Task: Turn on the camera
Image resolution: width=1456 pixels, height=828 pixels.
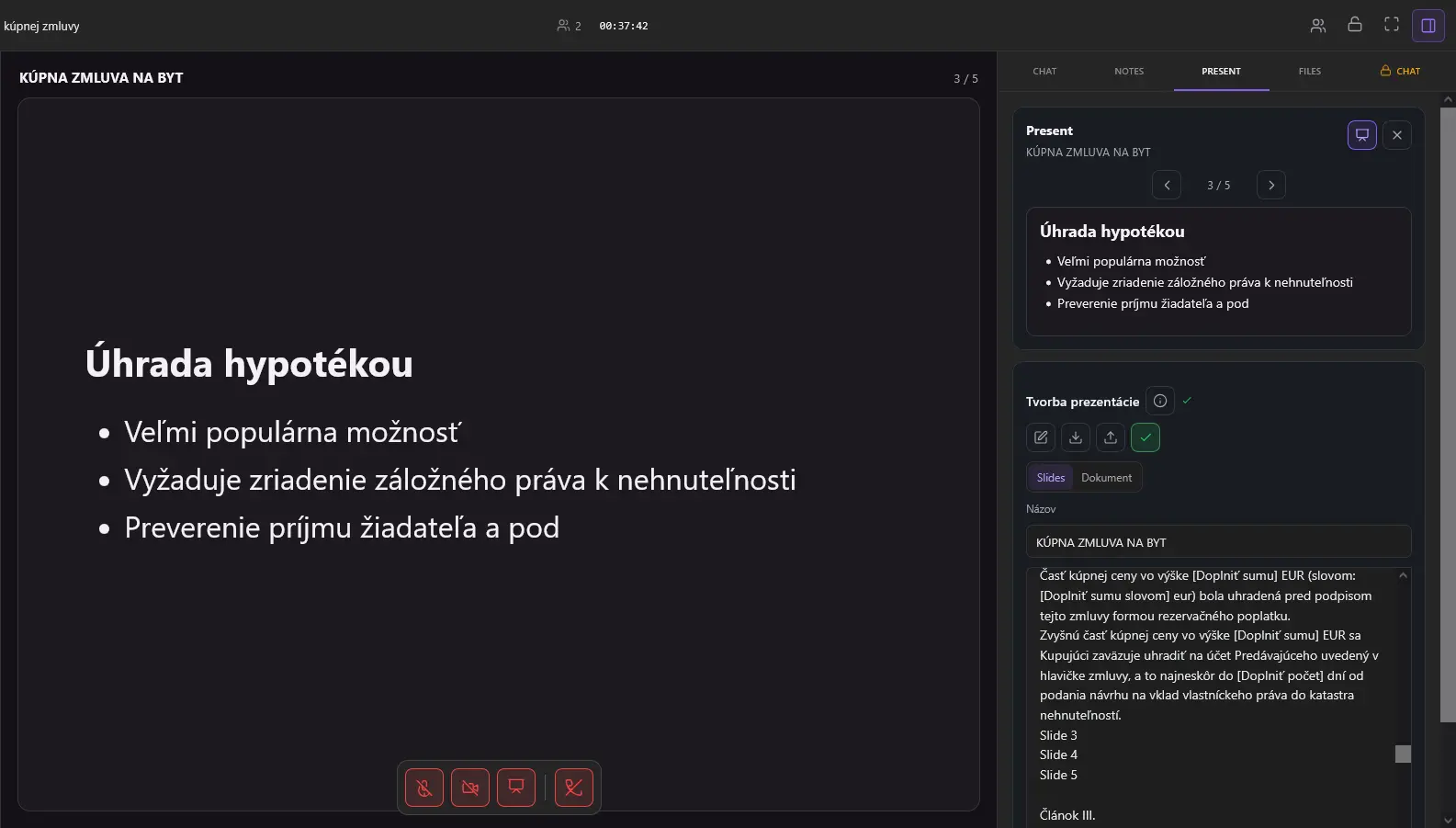Action: pos(470,788)
